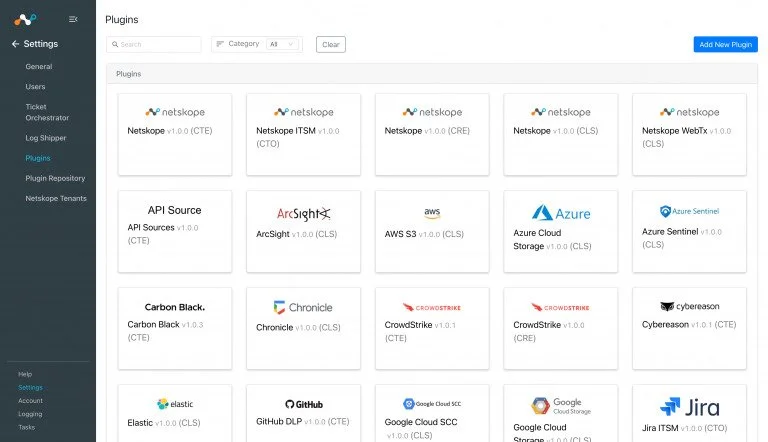Viewport: 768px width, 442px height.
Task: Click 'GitHub DLP' card title text
Action: click(279, 421)
